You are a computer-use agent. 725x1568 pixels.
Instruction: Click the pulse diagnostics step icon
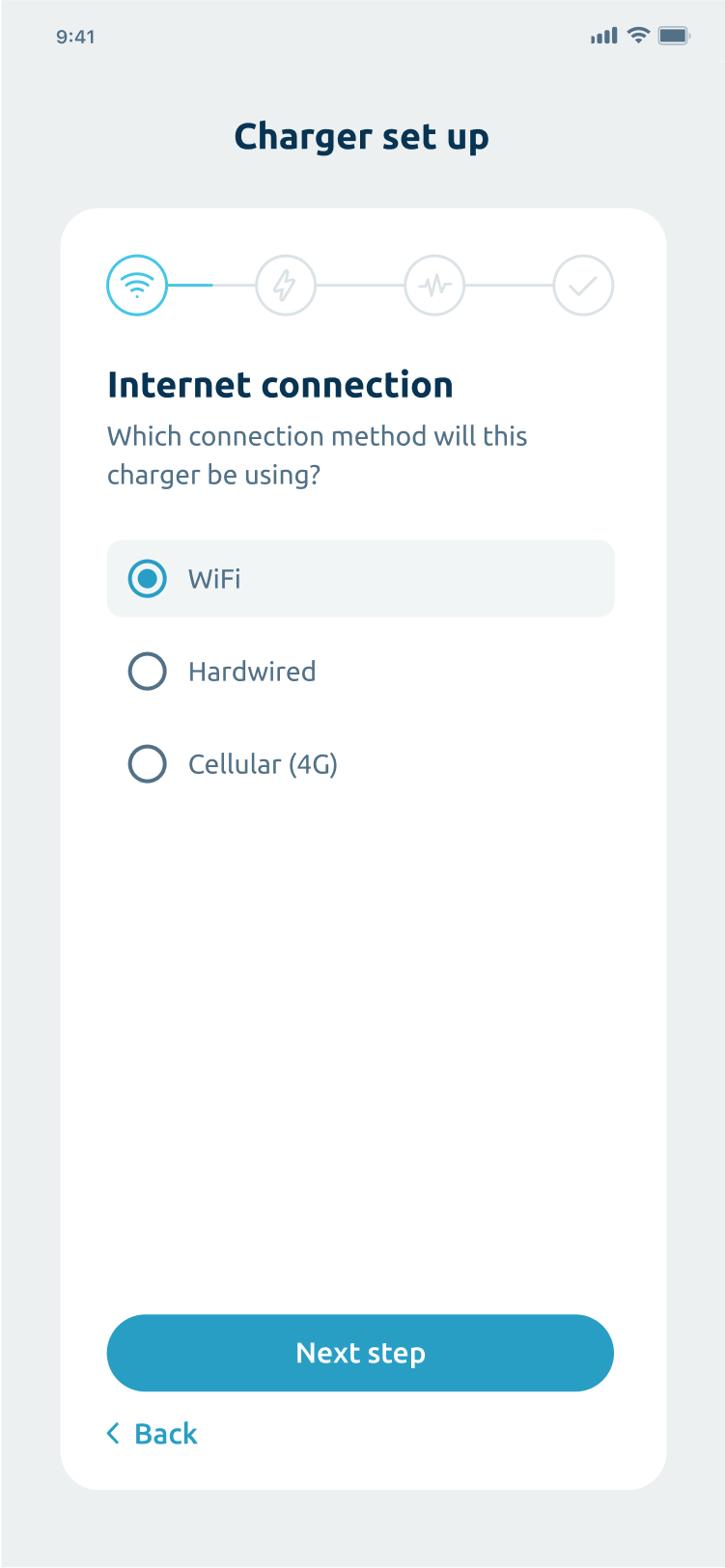434,286
